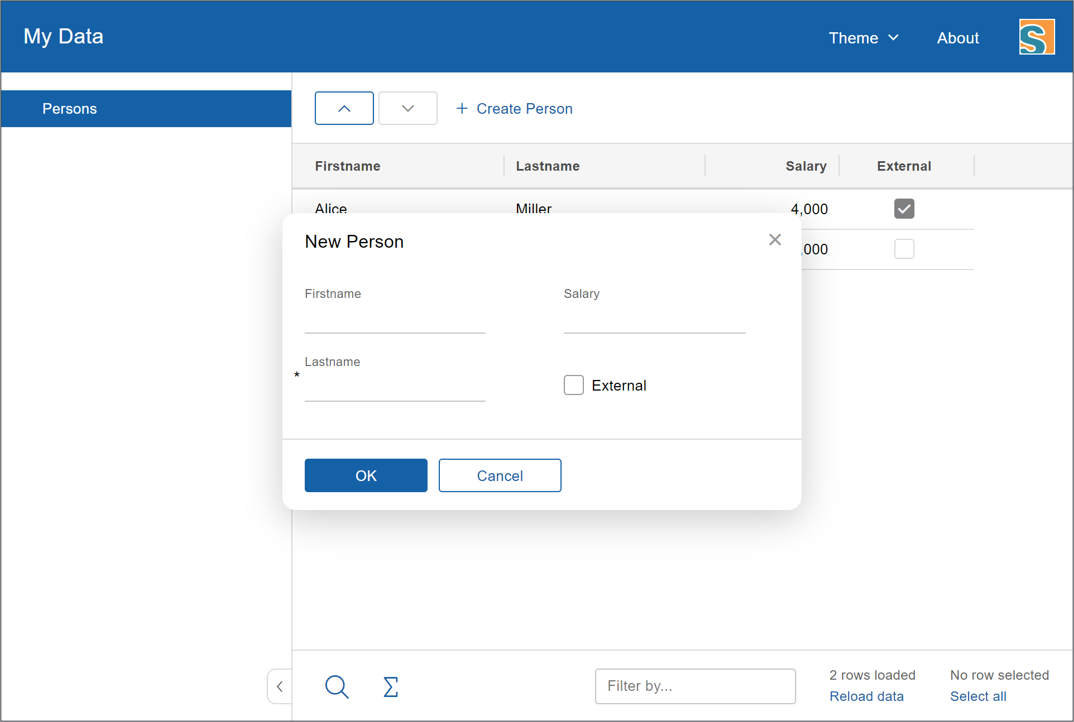Open the About menu item
Screen dimensions: 1074x722
(957, 38)
